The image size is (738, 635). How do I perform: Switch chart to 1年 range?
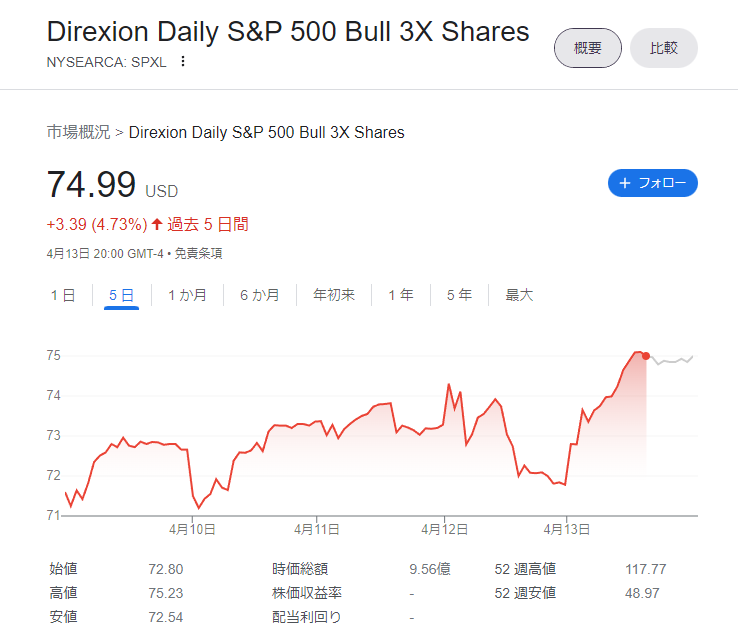click(401, 295)
